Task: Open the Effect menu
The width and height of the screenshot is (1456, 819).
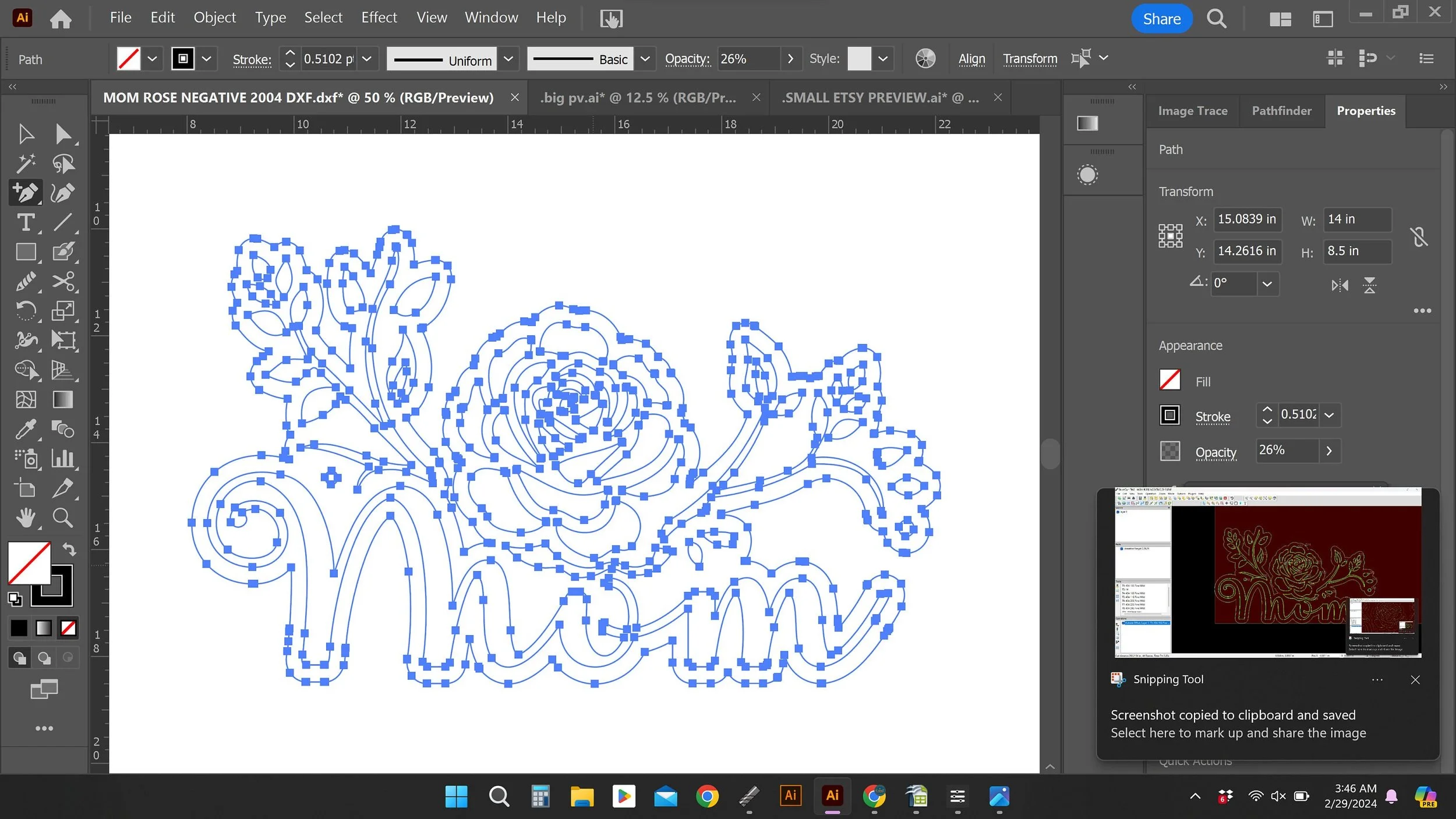Action: [x=379, y=17]
